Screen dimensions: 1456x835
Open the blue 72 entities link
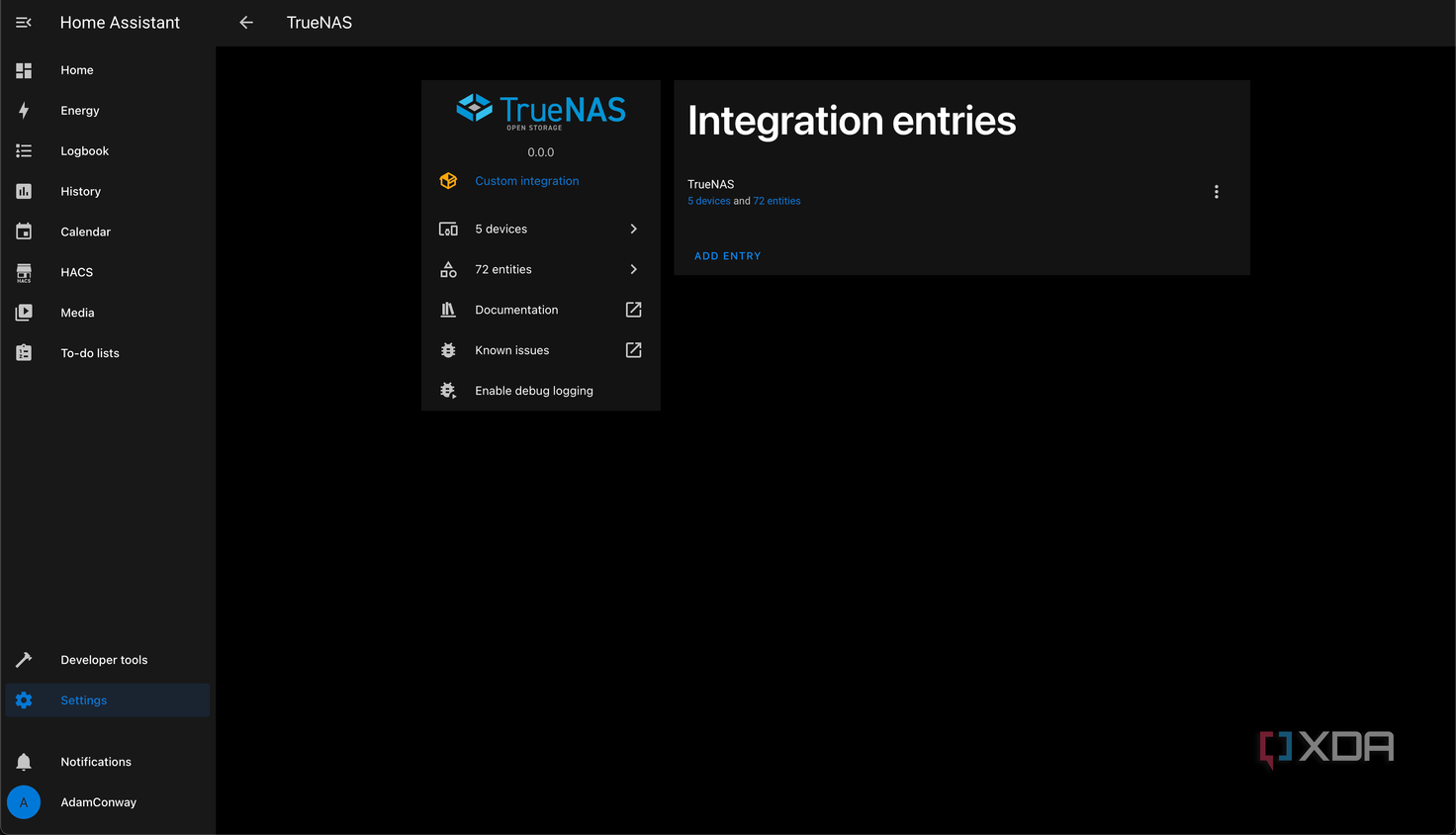tap(777, 201)
